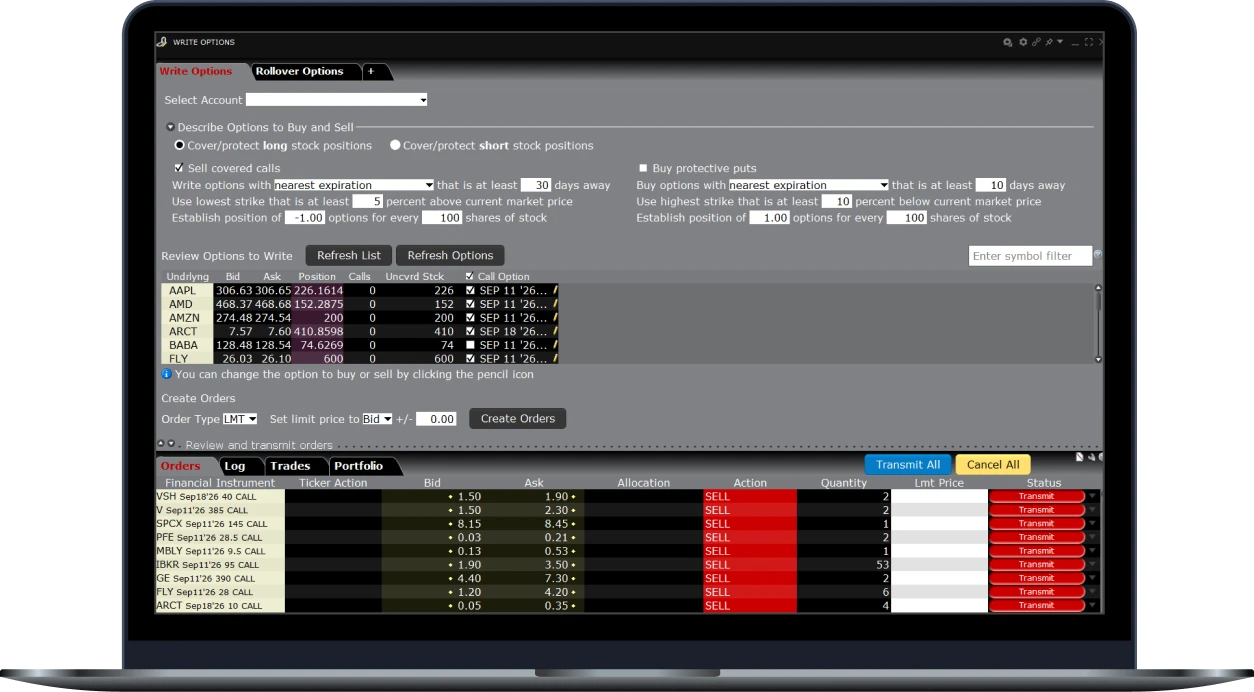Collapse Describe Options to Buy and Sell
1254x692 pixels.
(170, 128)
